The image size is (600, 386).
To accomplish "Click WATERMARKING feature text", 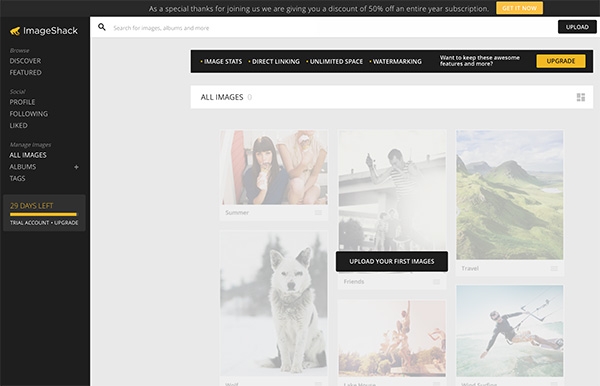I will (x=397, y=62).
